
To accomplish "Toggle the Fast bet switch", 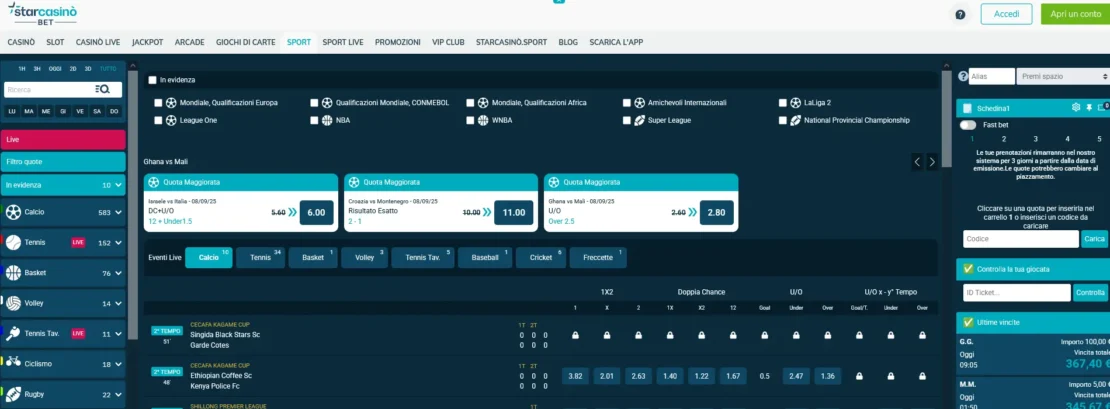I will tap(968, 125).
